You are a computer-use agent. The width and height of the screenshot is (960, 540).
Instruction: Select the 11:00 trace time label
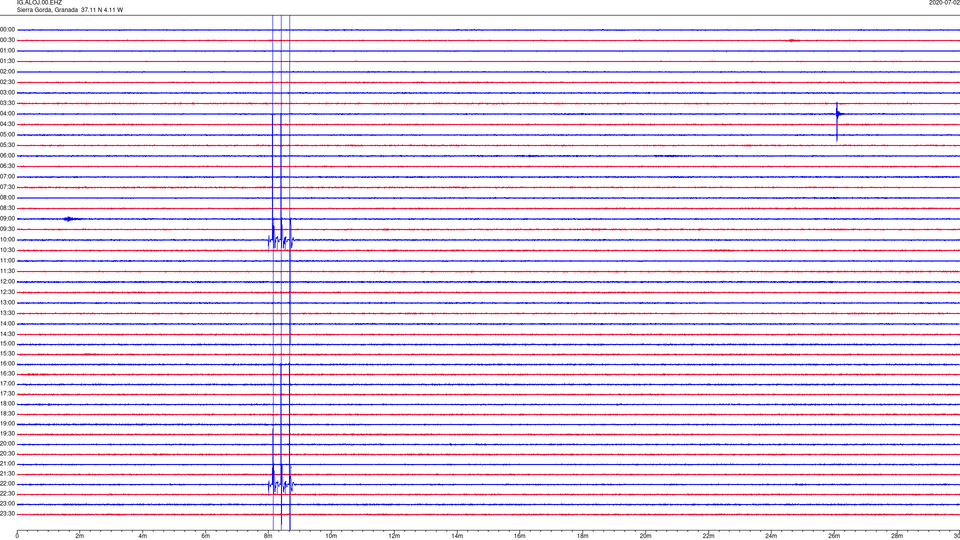(x=8, y=260)
